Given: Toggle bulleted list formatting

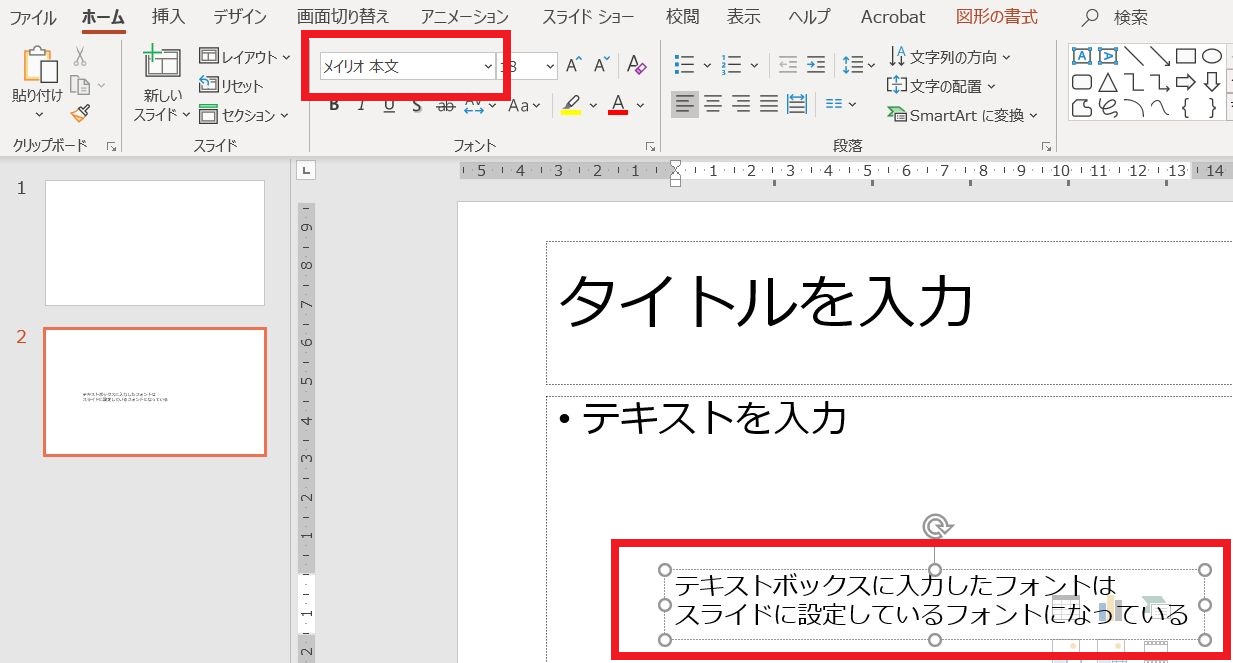Looking at the screenshot, I should (683, 63).
